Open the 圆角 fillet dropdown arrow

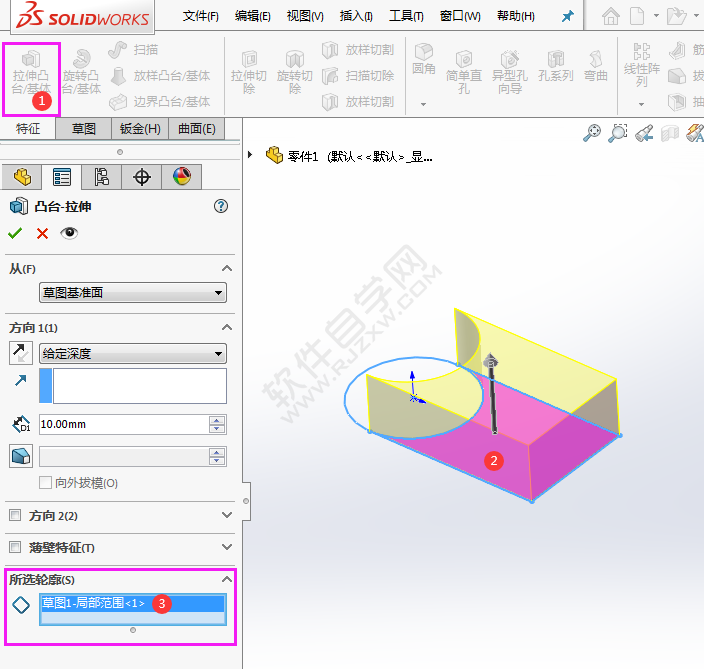click(x=423, y=104)
